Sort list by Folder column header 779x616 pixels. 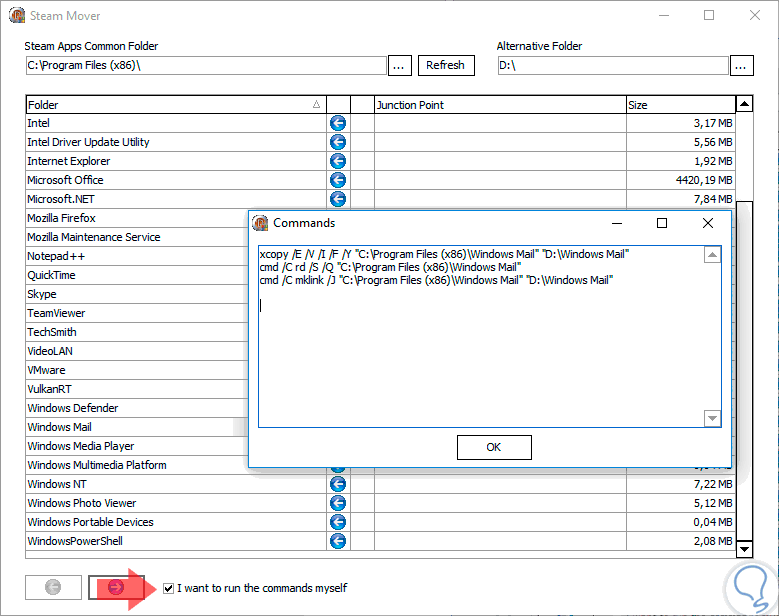tap(176, 105)
